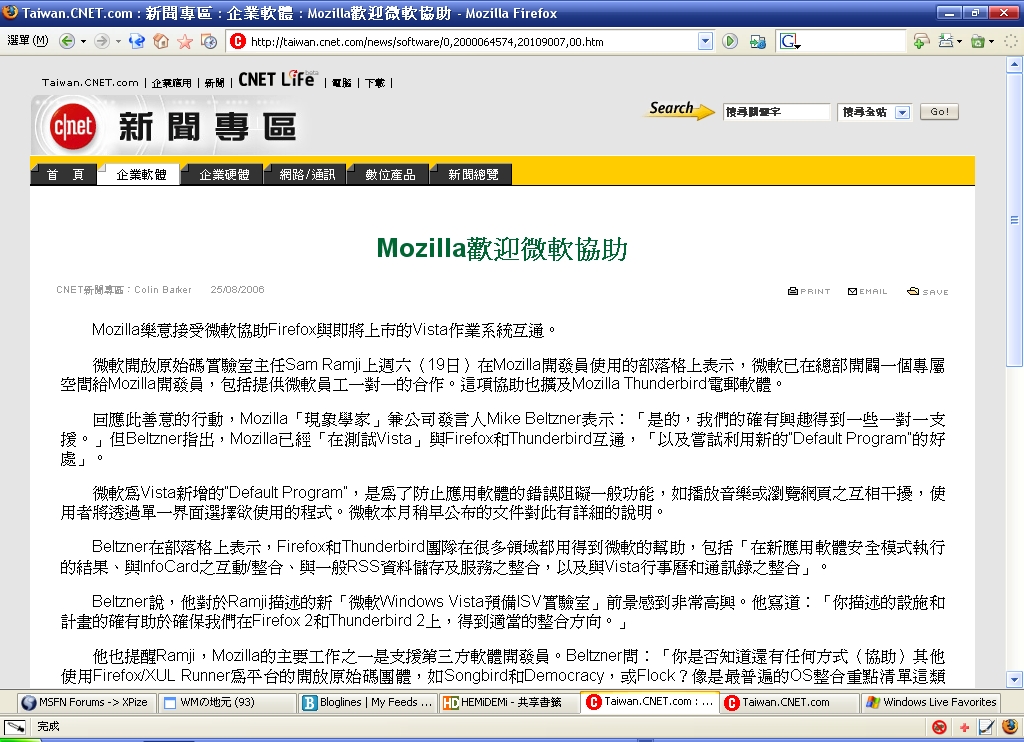This screenshot has height=742, width=1024.
Task: Click the article's PRINT icon
Action: 809,291
